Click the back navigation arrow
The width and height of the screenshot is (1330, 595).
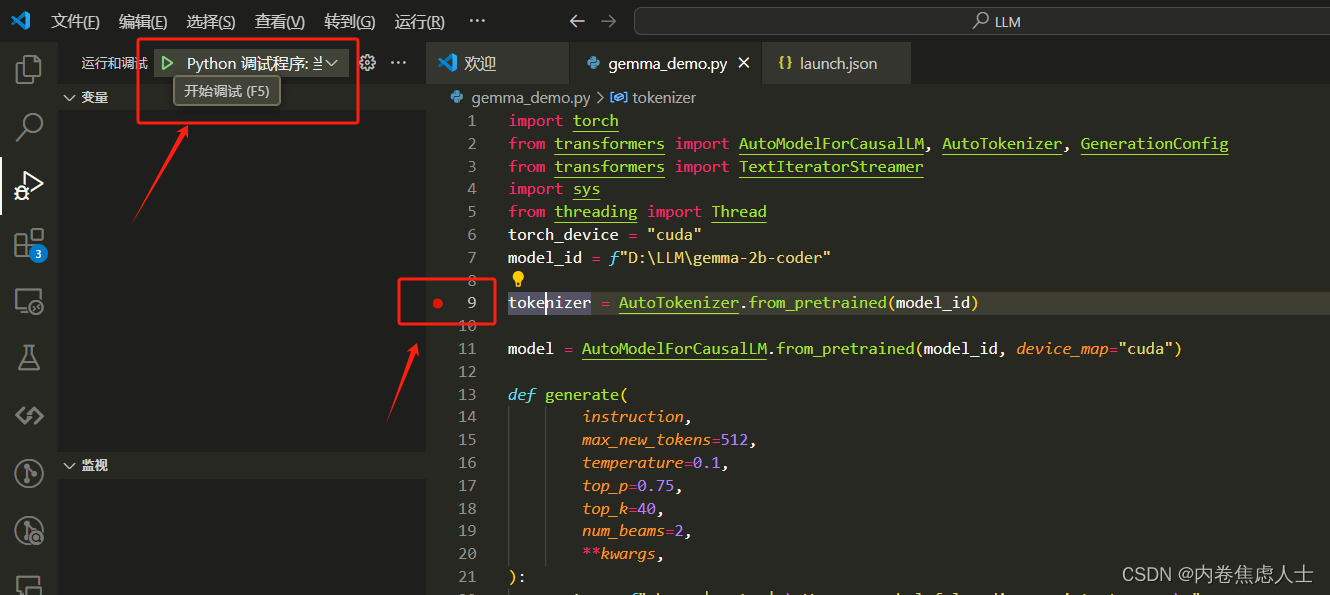point(577,20)
